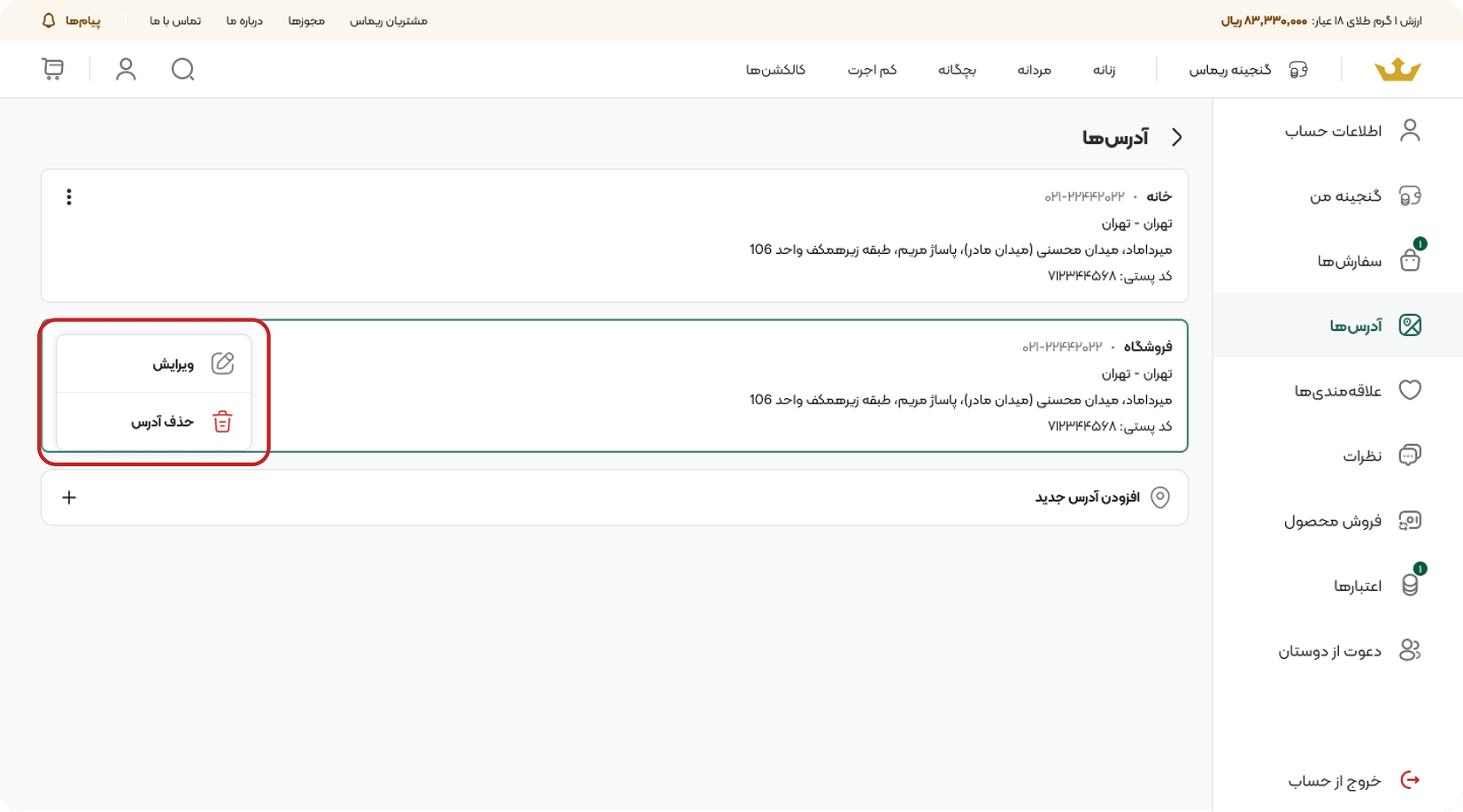The width and height of the screenshot is (1463, 812).
Task: Click the notification bell icon
Action: point(49,20)
